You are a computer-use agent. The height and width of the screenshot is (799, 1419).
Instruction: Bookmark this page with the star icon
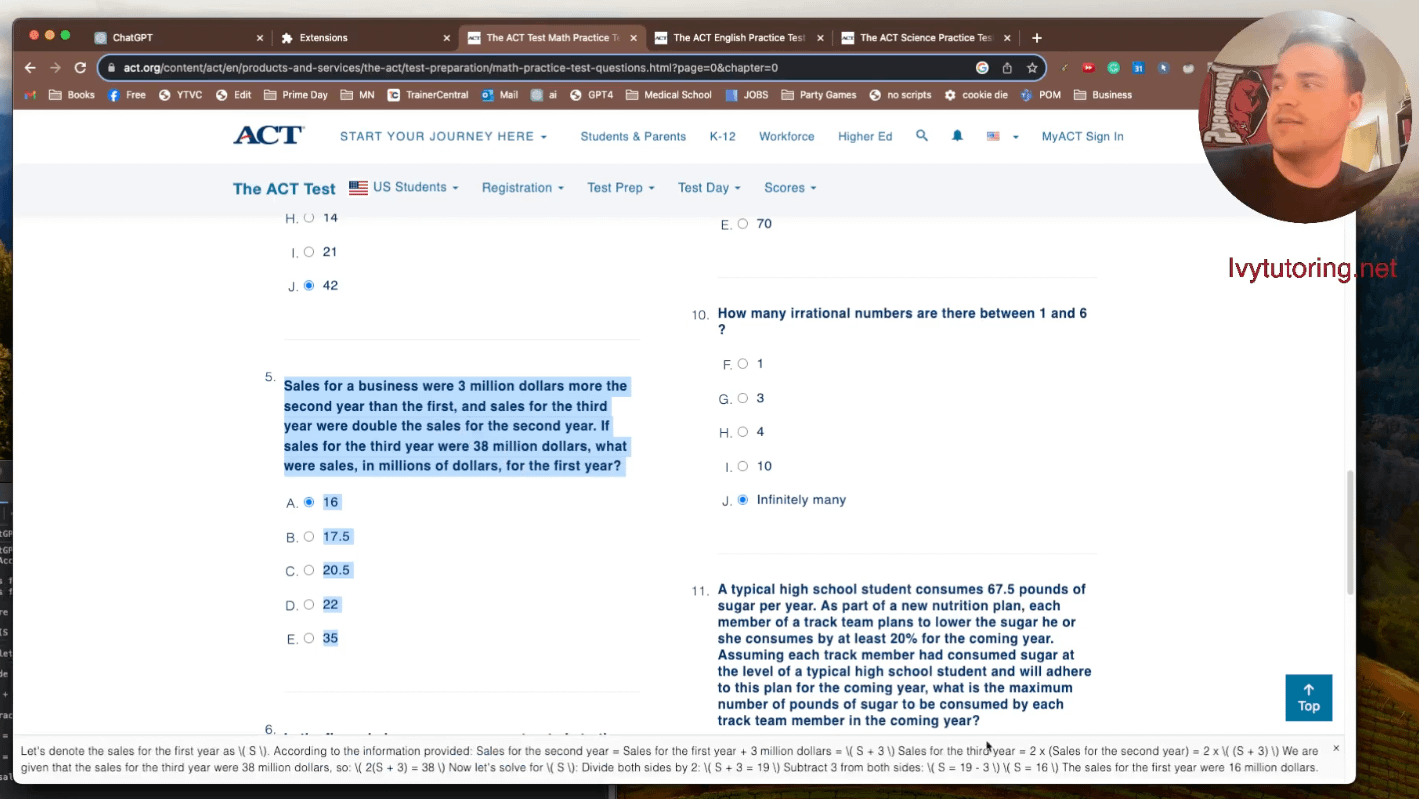tap(1031, 68)
